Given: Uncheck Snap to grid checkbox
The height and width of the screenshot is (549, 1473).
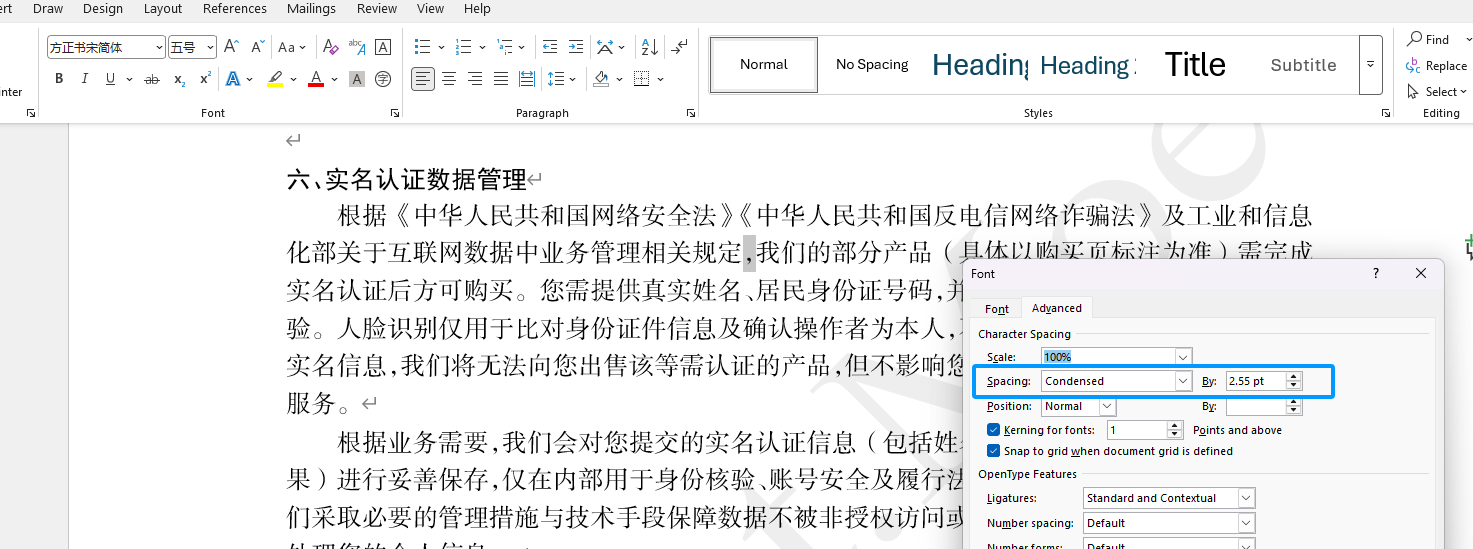Looking at the screenshot, I should tap(993, 451).
